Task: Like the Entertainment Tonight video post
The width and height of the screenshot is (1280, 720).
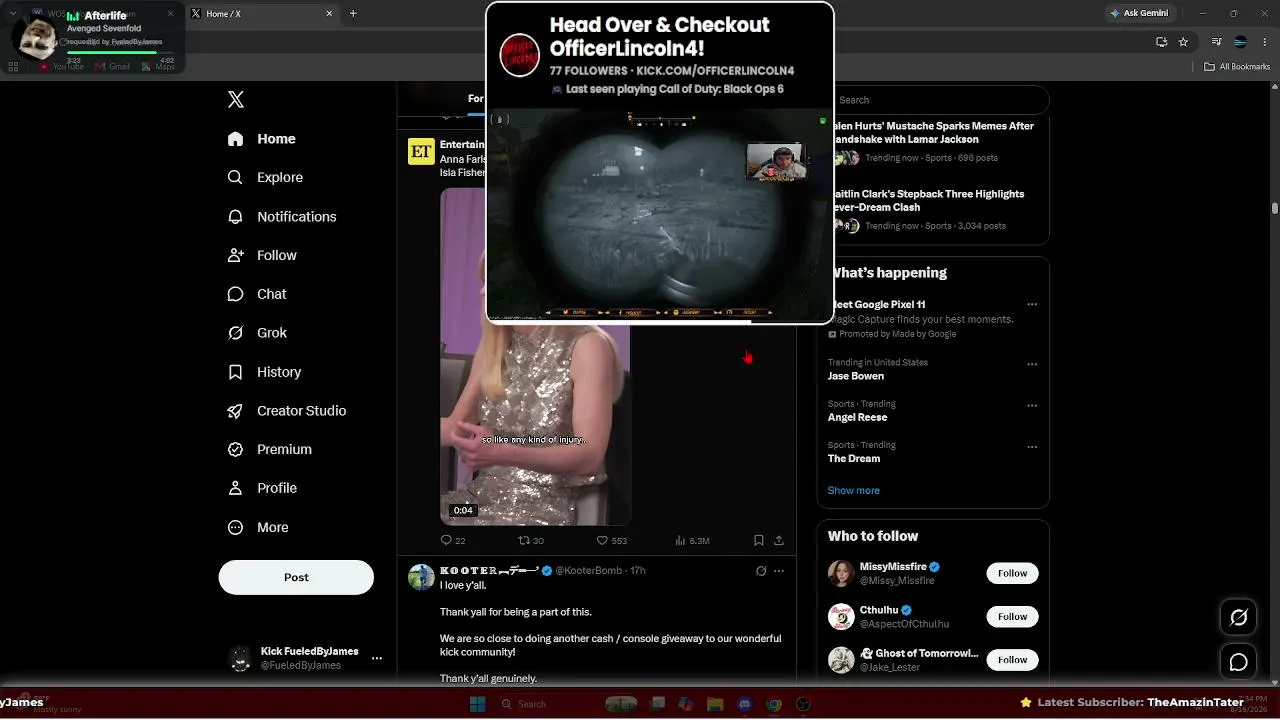Action: pyautogui.click(x=611, y=540)
